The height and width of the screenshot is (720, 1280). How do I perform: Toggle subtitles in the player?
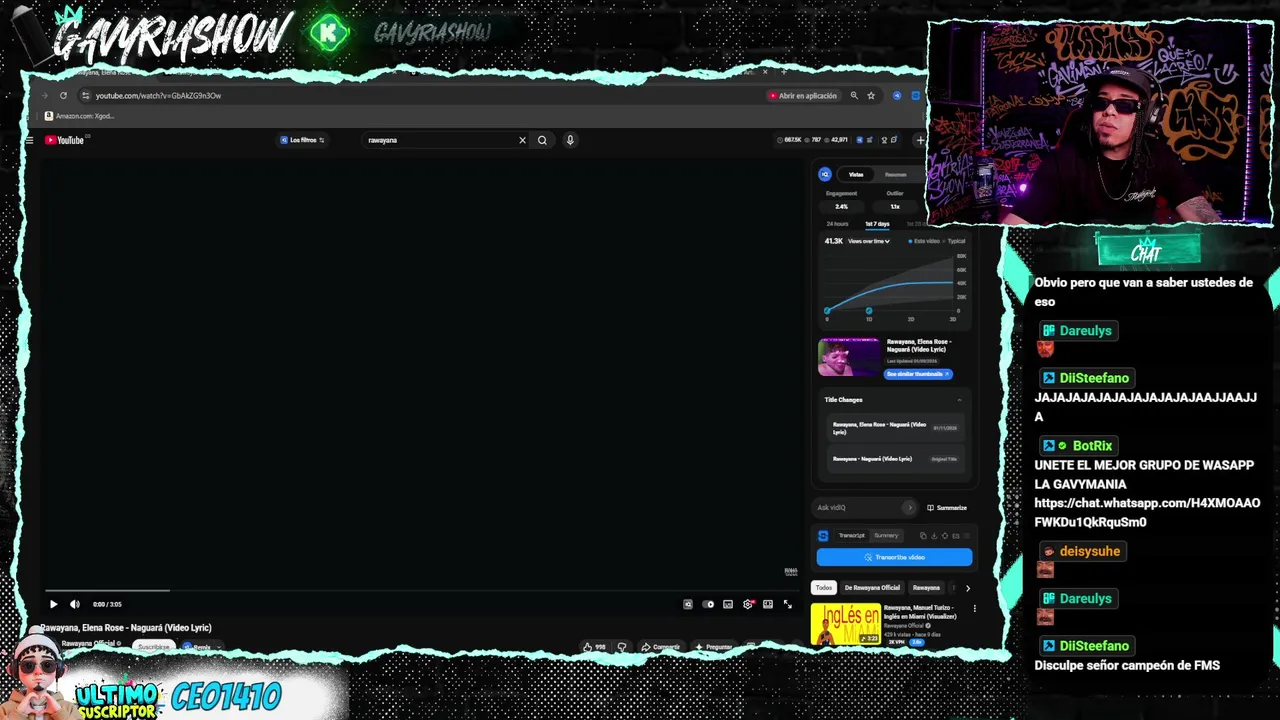point(728,604)
